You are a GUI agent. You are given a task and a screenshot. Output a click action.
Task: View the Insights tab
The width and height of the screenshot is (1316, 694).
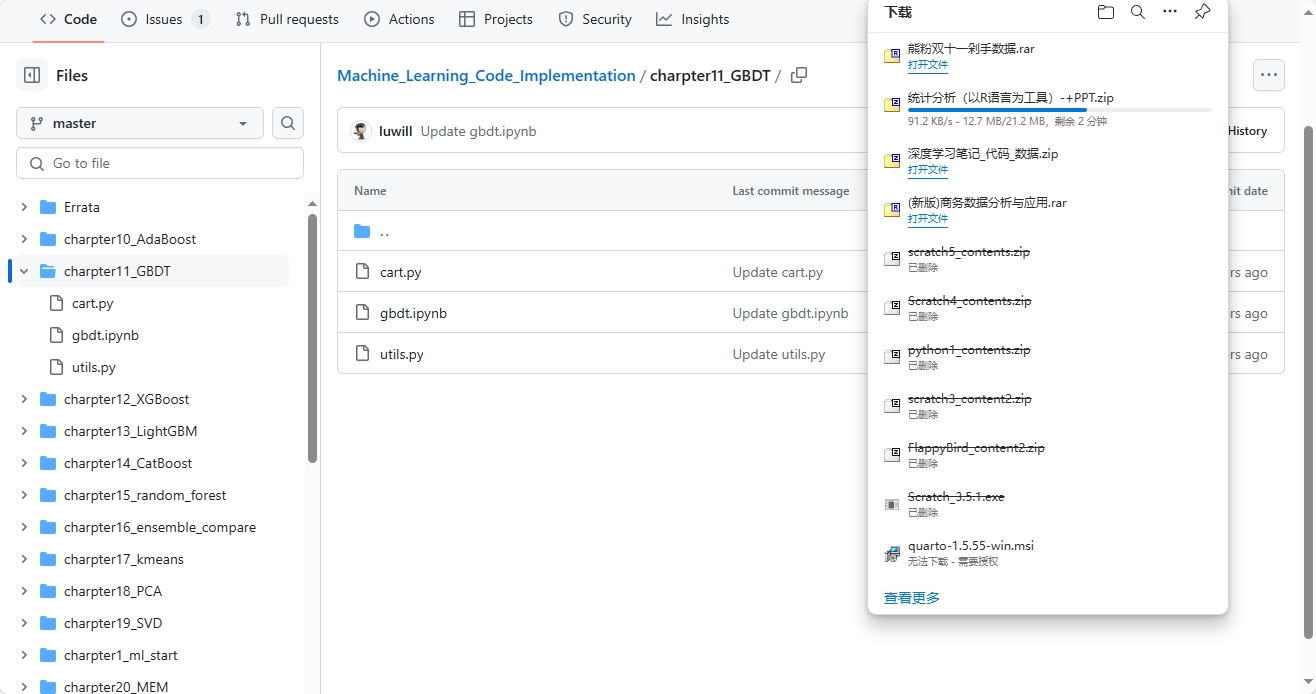click(692, 19)
